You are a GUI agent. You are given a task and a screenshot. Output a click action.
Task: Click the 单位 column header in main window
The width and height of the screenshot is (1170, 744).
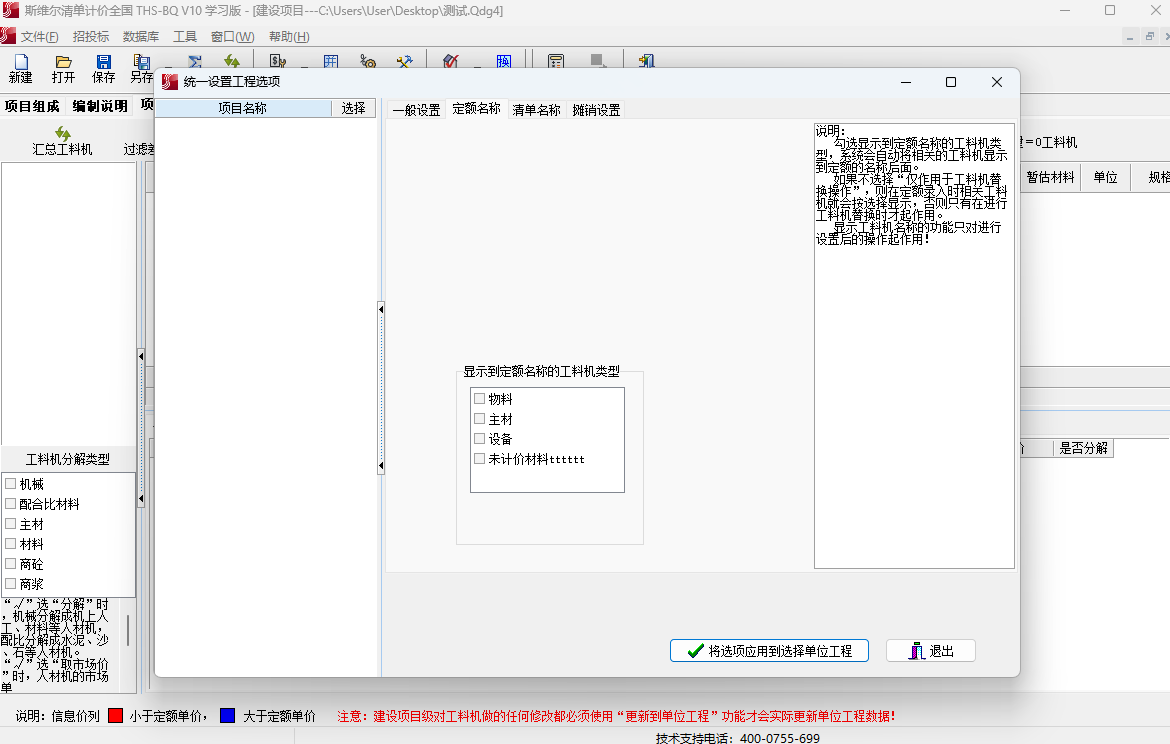point(1105,178)
